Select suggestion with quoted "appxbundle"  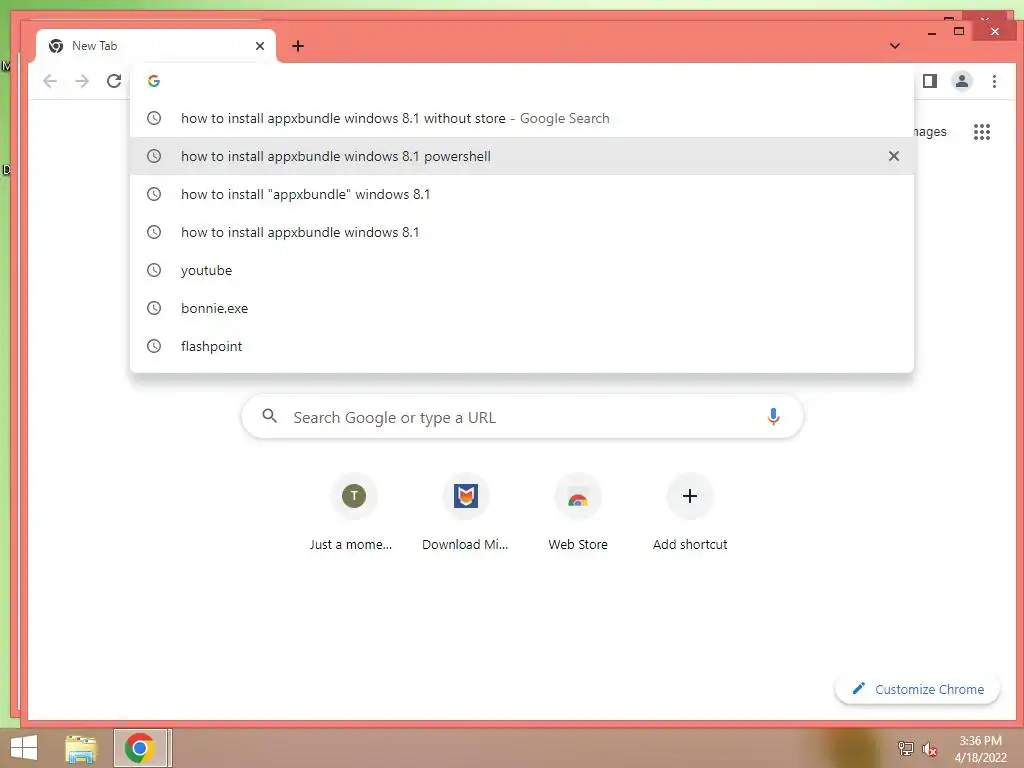(x=522, y=194)
